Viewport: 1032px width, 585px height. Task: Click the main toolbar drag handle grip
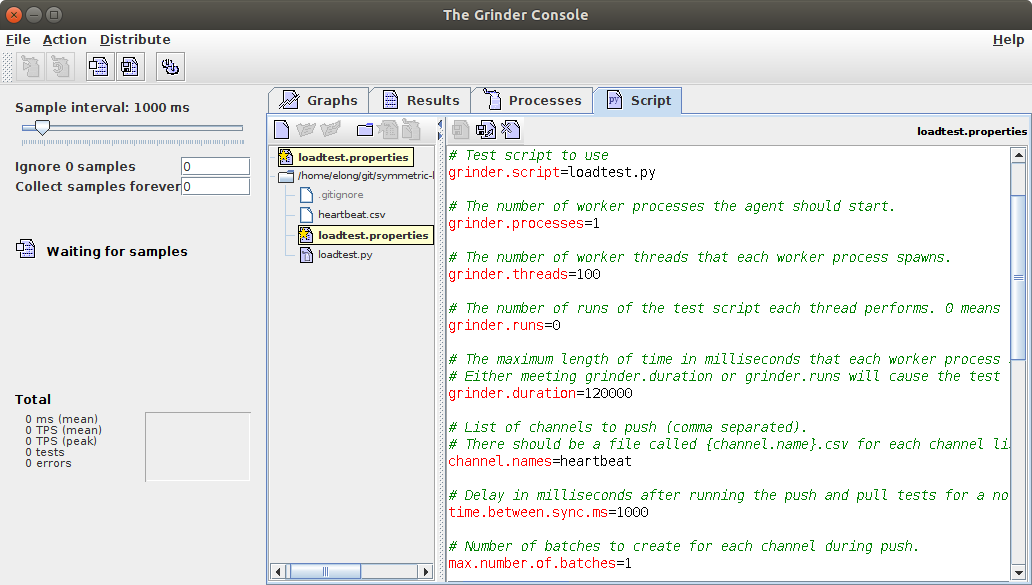coord(8,67)
